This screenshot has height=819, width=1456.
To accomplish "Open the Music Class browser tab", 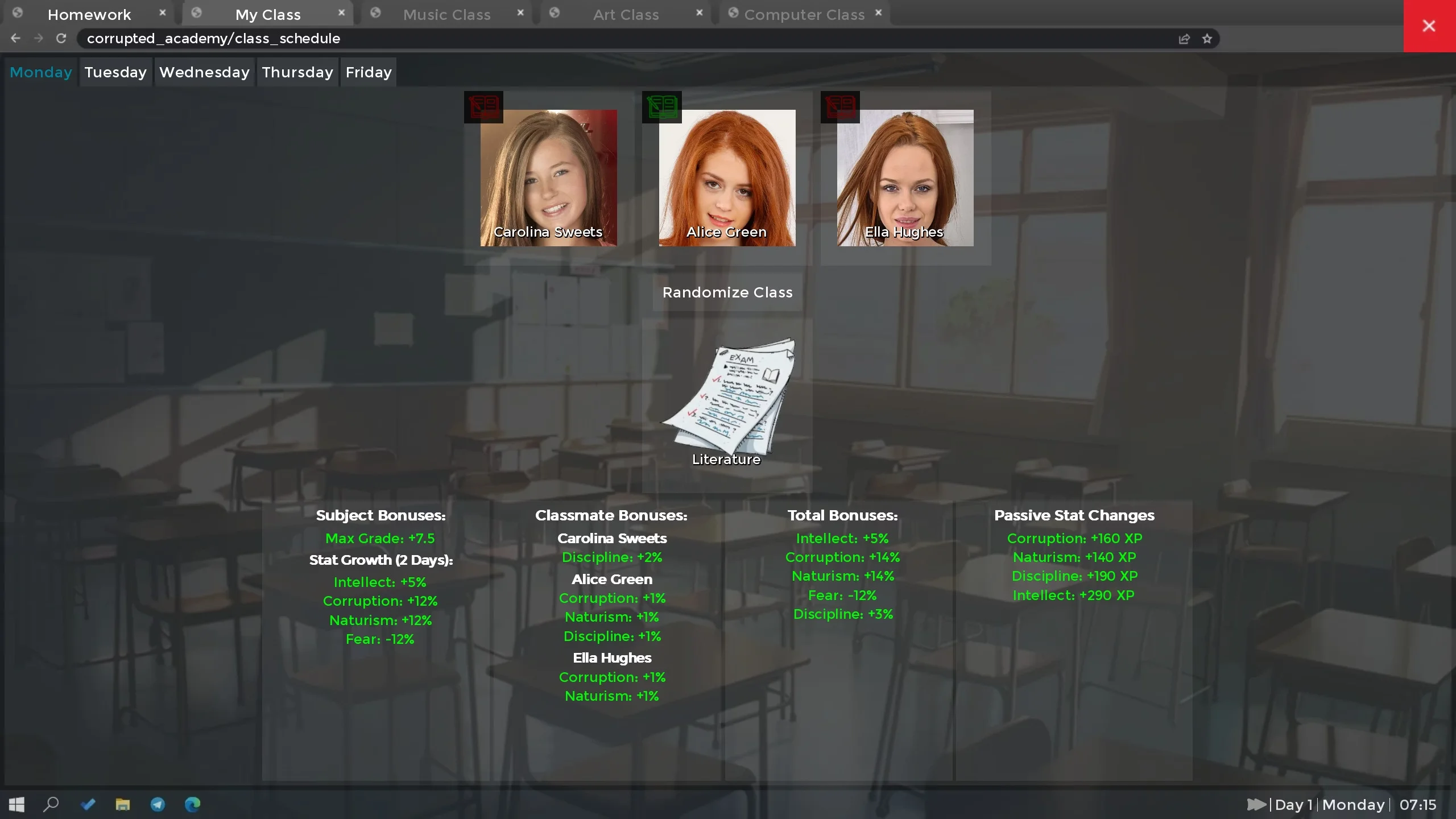I will pyautogui.click(x=446, y=15).
